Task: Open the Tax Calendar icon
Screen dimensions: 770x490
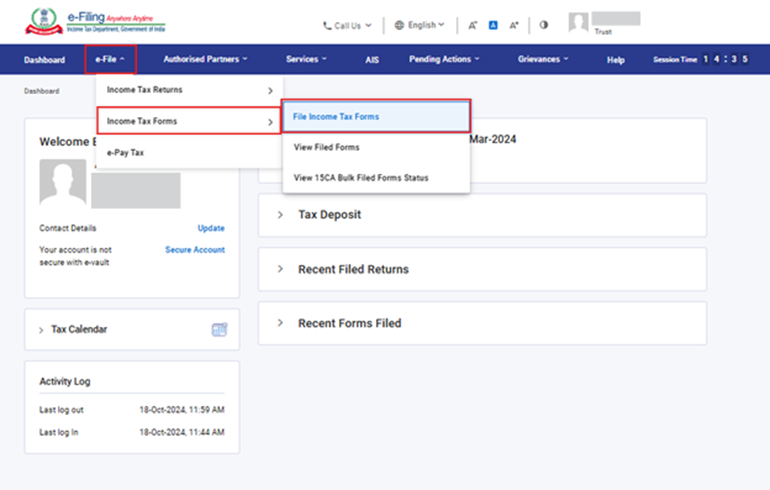Action: tap(219, 329)
